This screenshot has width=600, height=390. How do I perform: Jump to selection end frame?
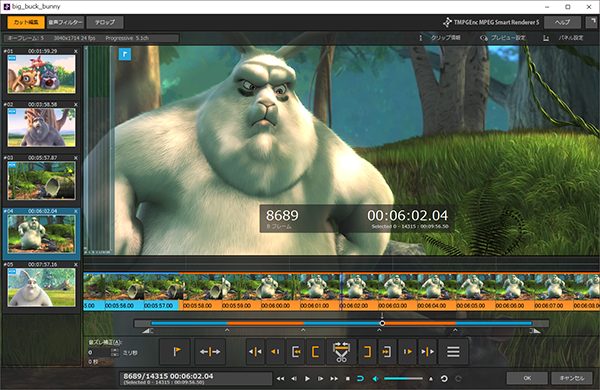coord(387,351)
